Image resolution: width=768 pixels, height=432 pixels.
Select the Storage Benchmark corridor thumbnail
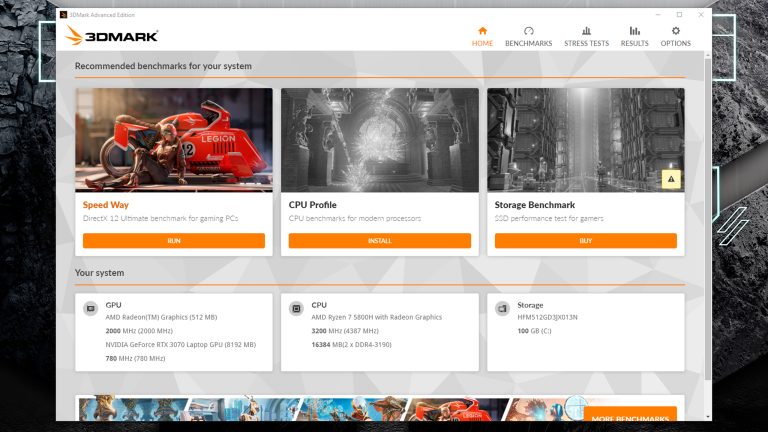coord(586,140)
